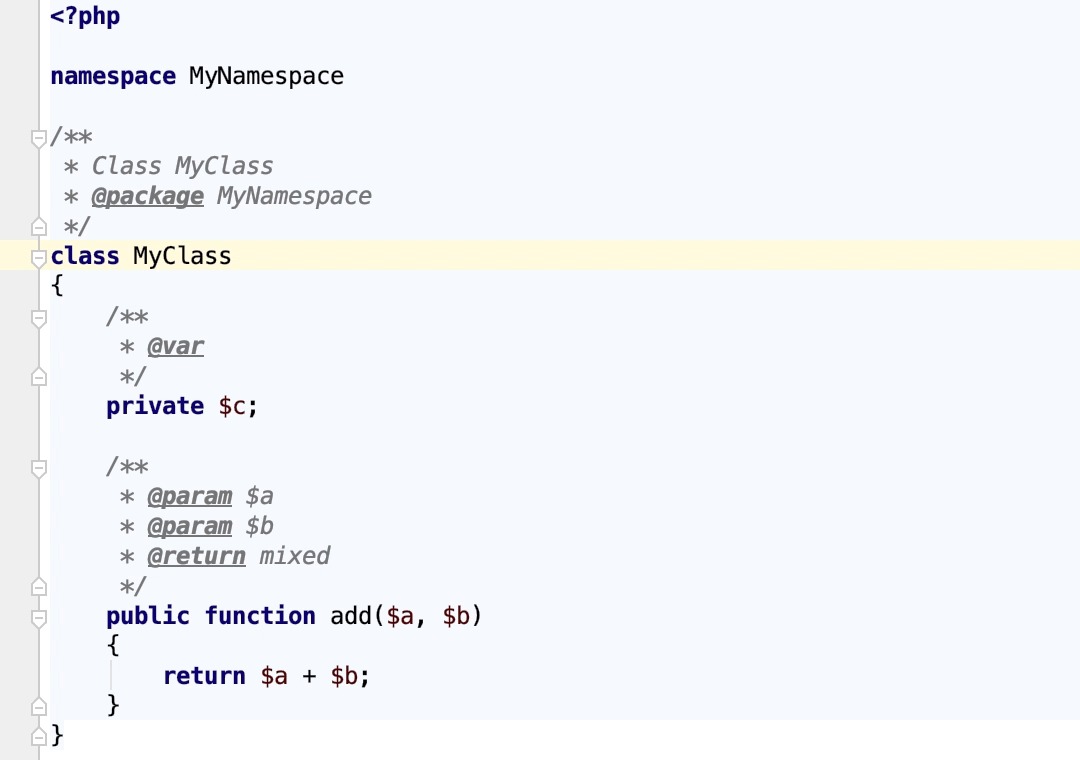Image resolution: width=1080 pixels, height=760 pixels.
Task: Click the <?php opening tag
Action: (x=86, y=16)
